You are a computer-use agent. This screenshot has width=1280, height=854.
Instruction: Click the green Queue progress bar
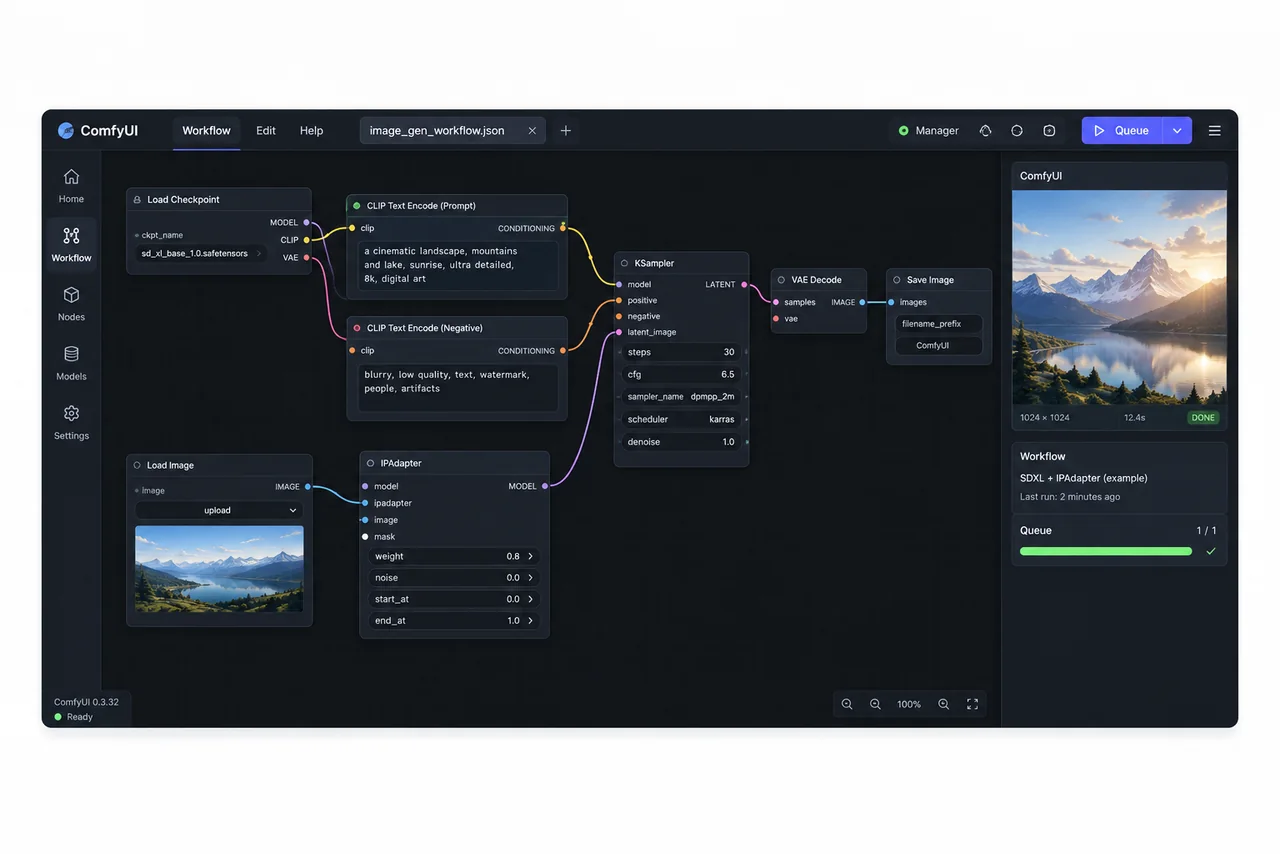(1106, 551)
